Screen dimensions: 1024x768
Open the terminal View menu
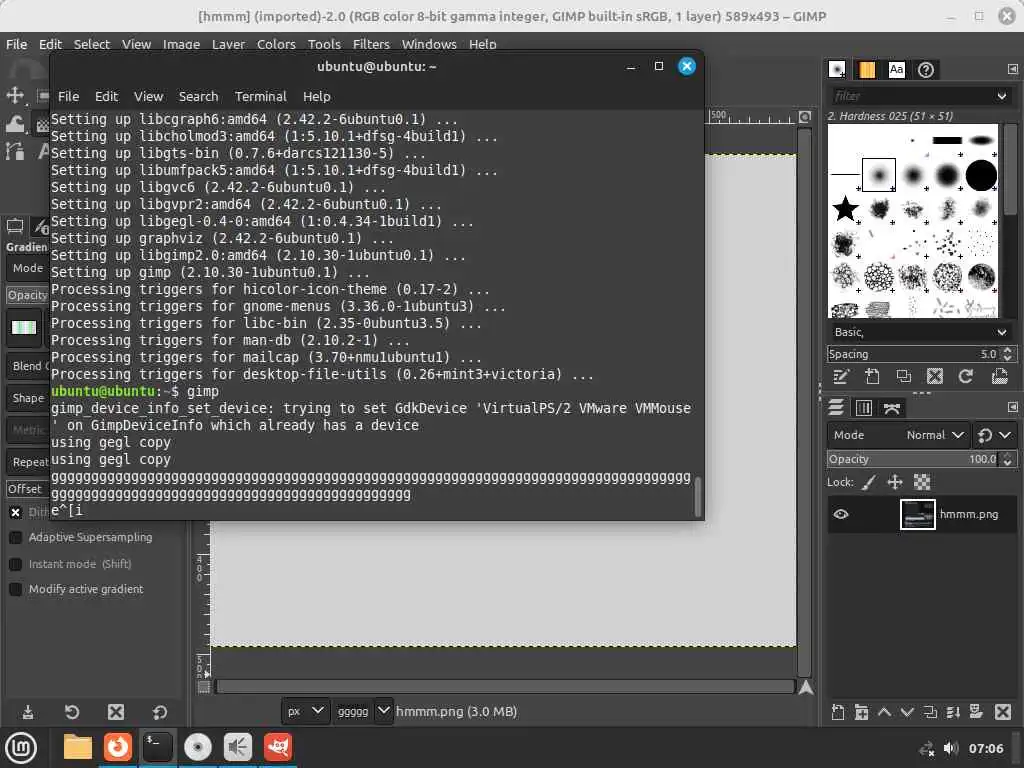148,96
